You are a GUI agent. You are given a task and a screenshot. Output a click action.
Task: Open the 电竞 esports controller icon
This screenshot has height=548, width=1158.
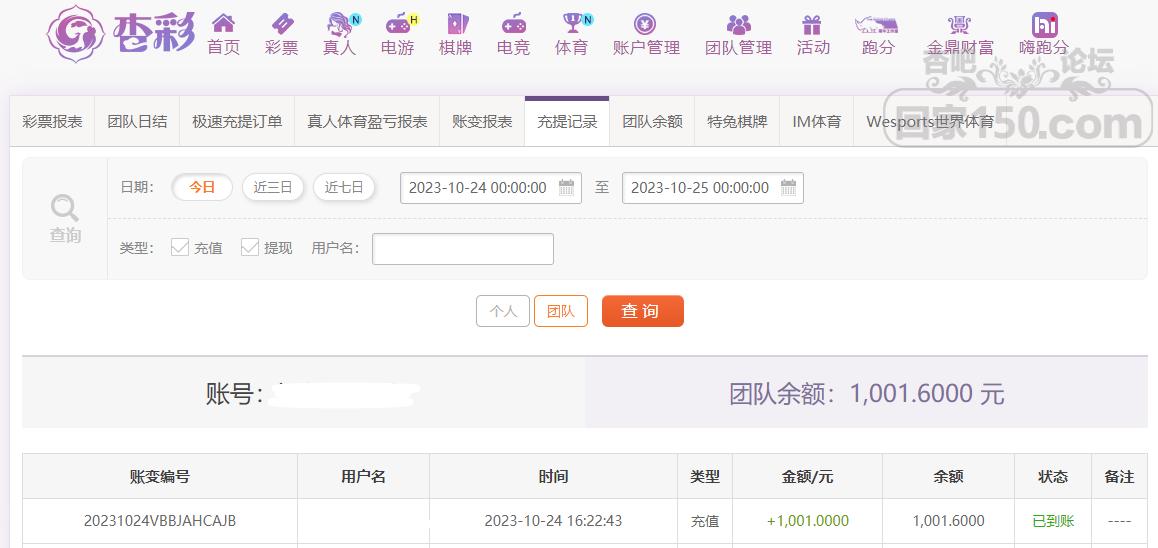(513, 23)
